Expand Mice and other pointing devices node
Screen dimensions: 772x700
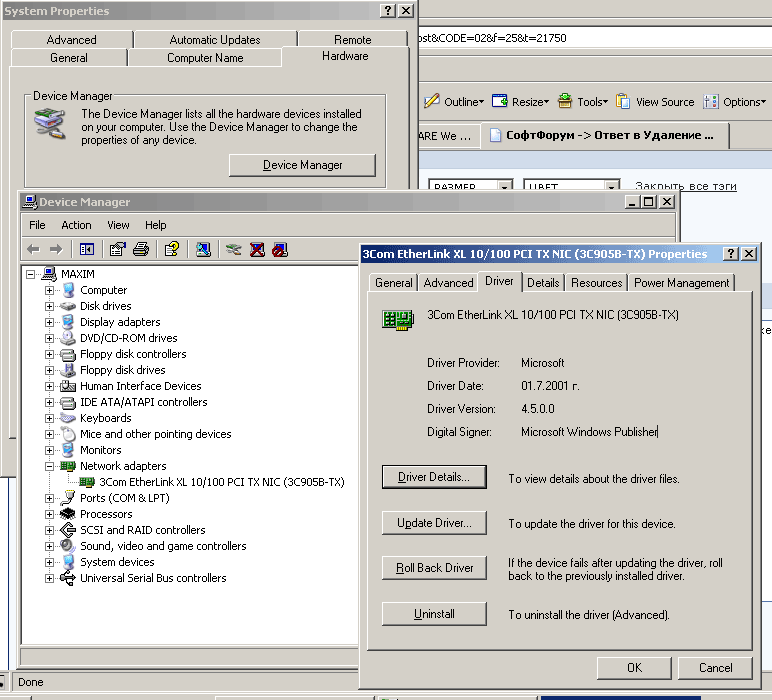point(49,434)
